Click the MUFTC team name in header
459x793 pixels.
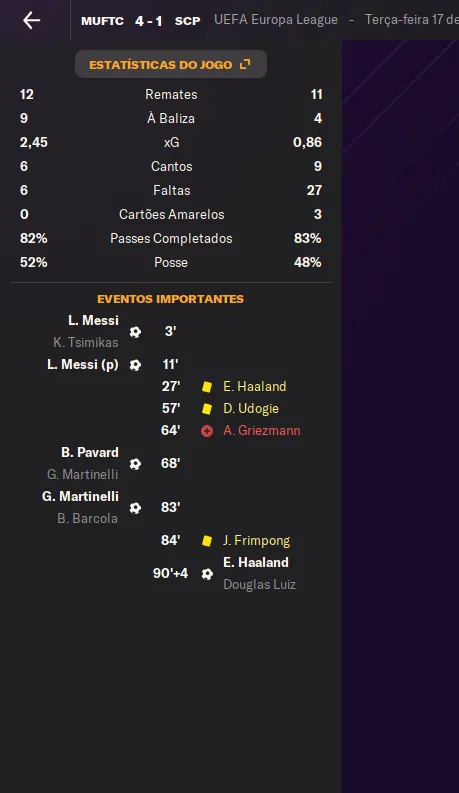pyautogui.click(x=102, y=21)
